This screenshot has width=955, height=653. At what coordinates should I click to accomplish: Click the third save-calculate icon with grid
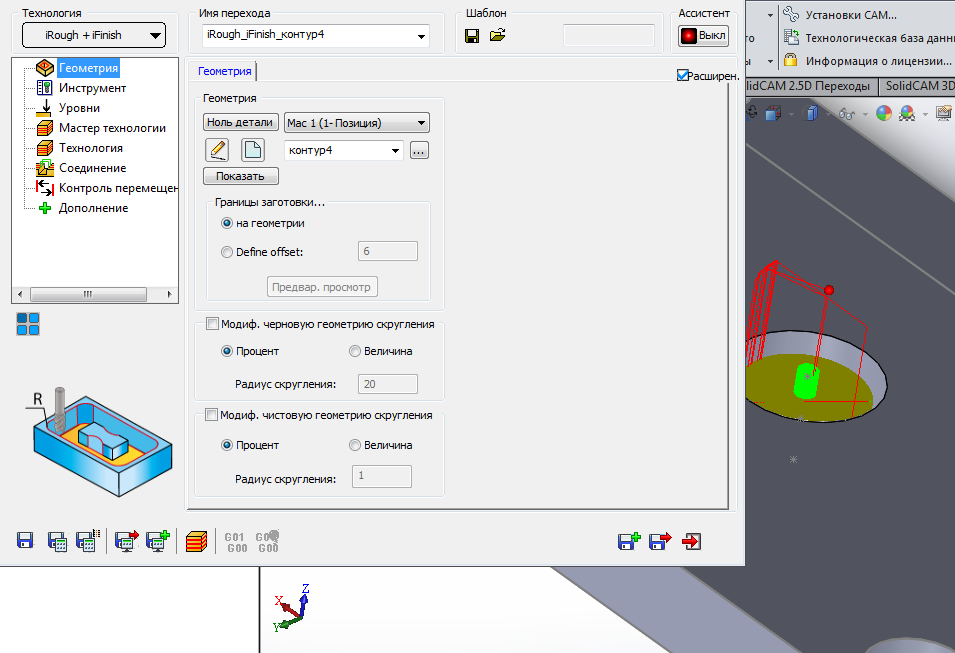(88, 541)
